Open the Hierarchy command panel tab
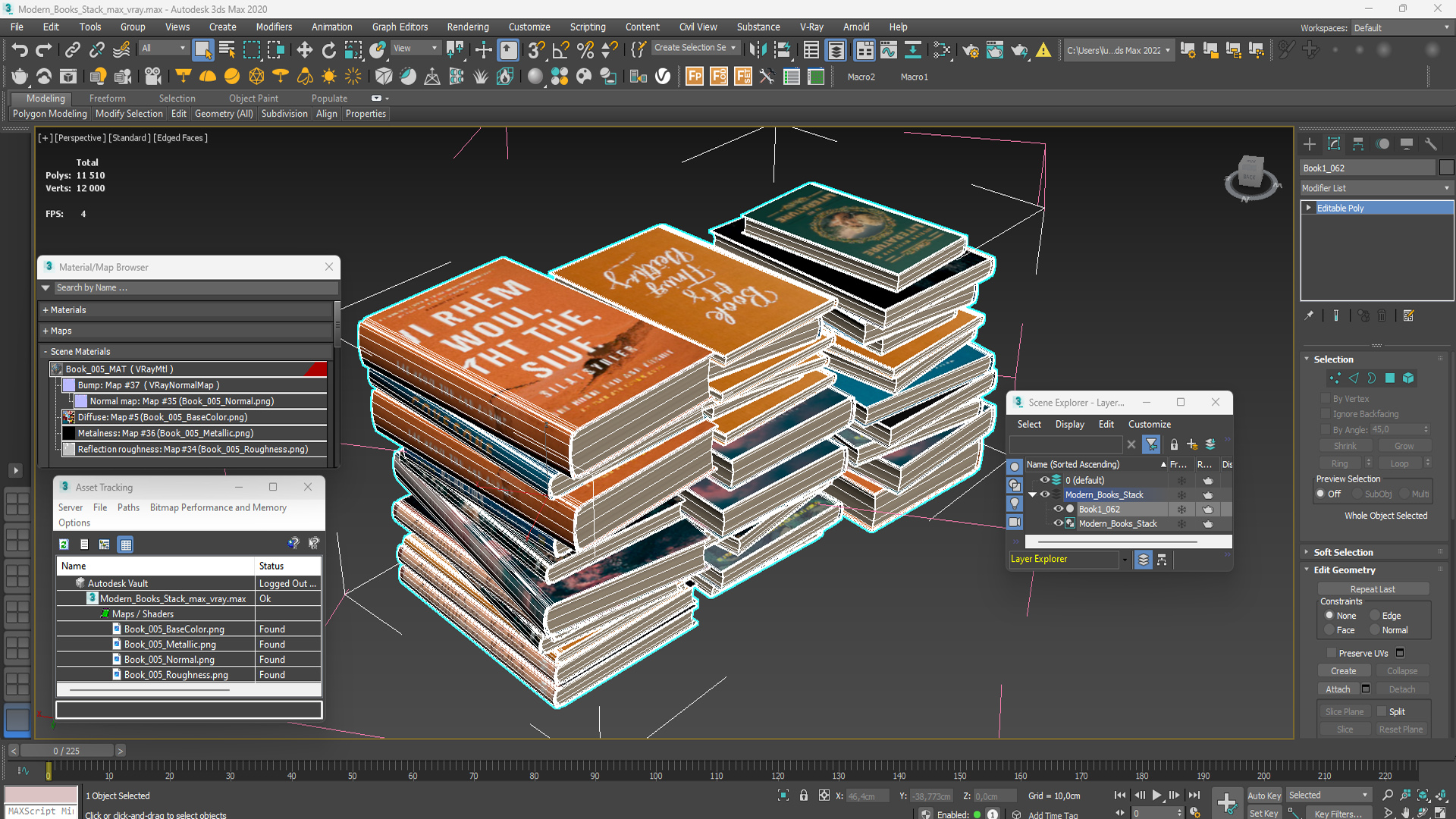1456x819 pixels. (x=1358, y=144)
